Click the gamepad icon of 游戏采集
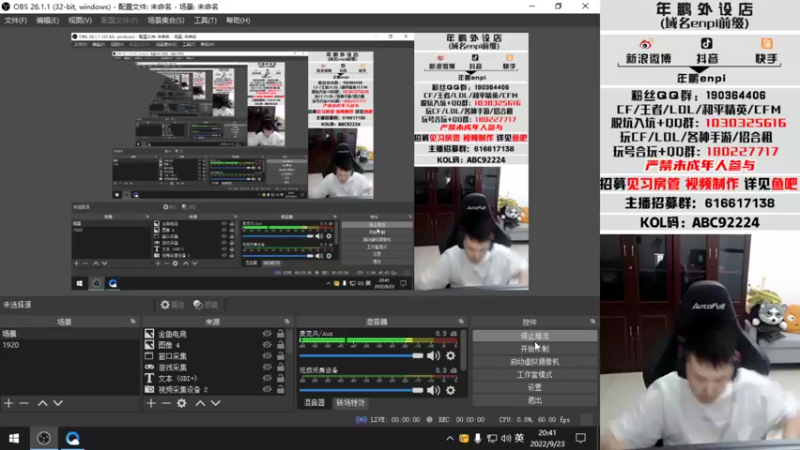Screen dimensions: 800x450 (x=149, y=367)
